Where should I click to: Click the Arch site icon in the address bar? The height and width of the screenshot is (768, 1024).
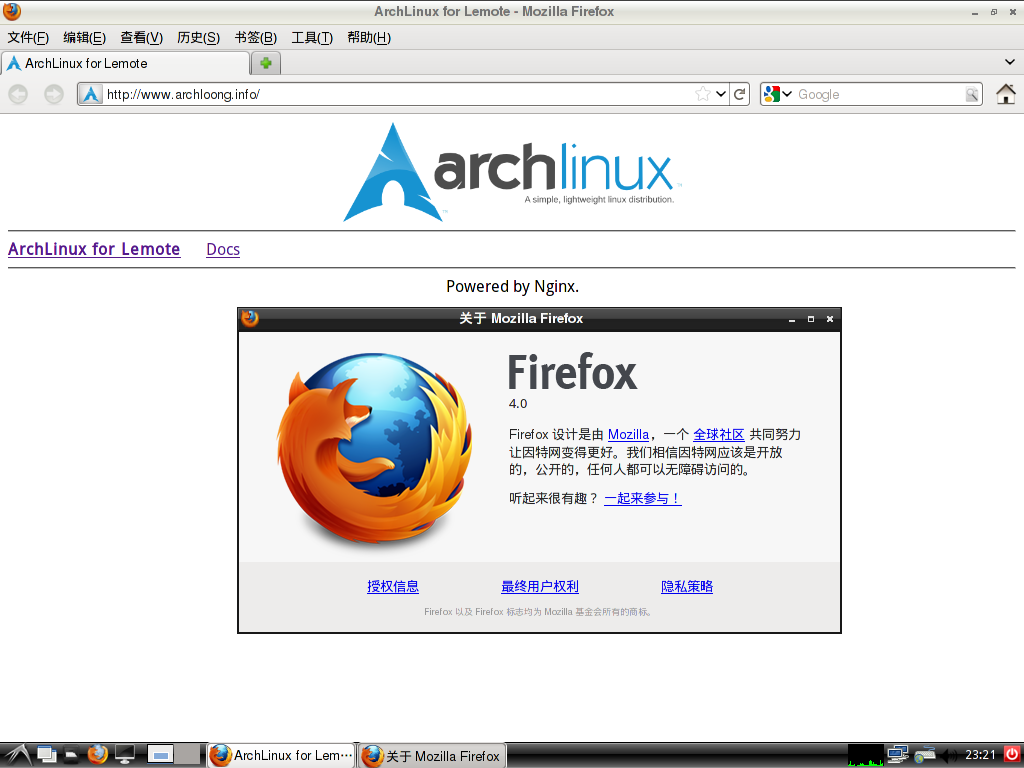tap(91, 95)
